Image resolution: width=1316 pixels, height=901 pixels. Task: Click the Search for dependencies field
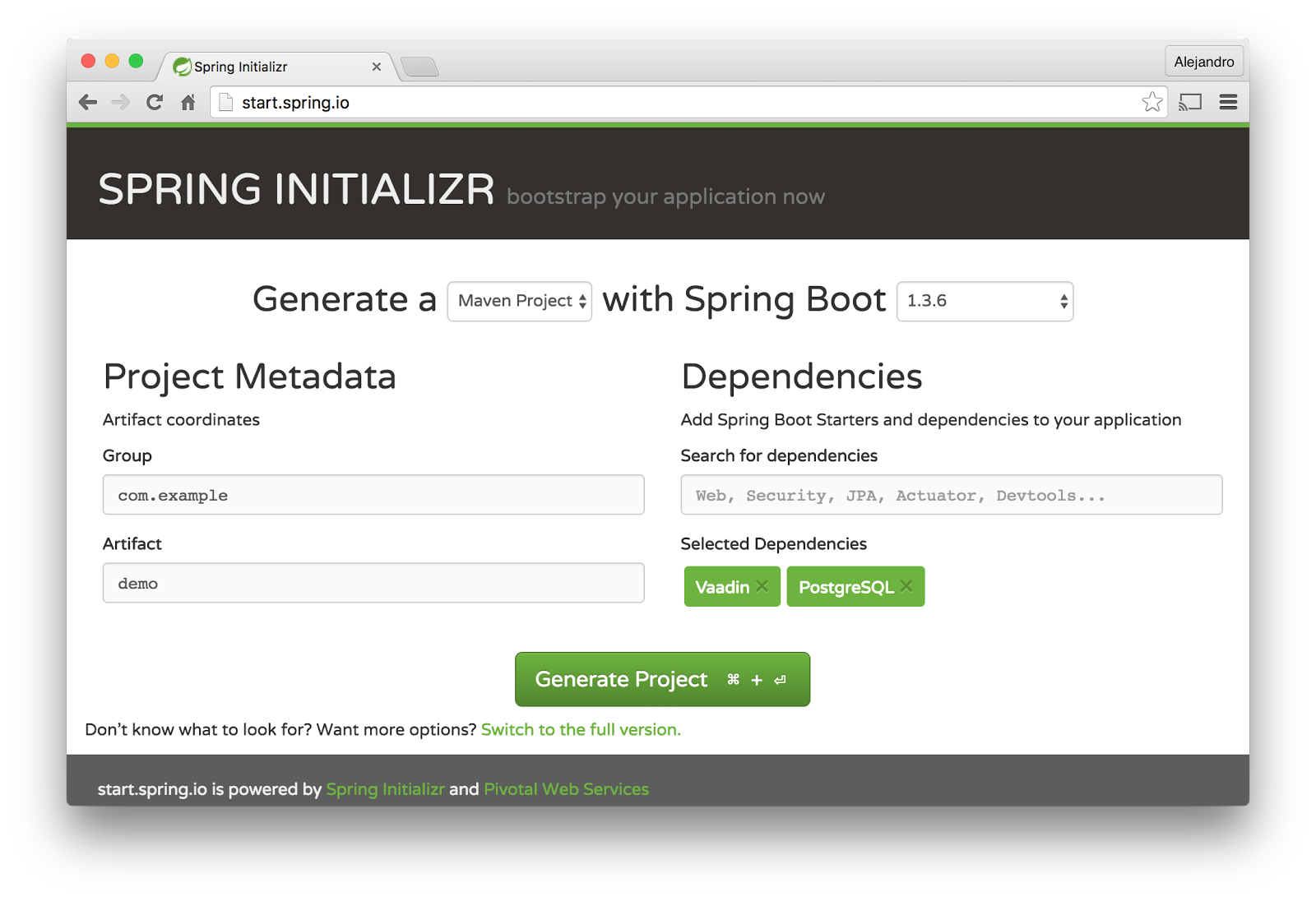click(951, 495)
